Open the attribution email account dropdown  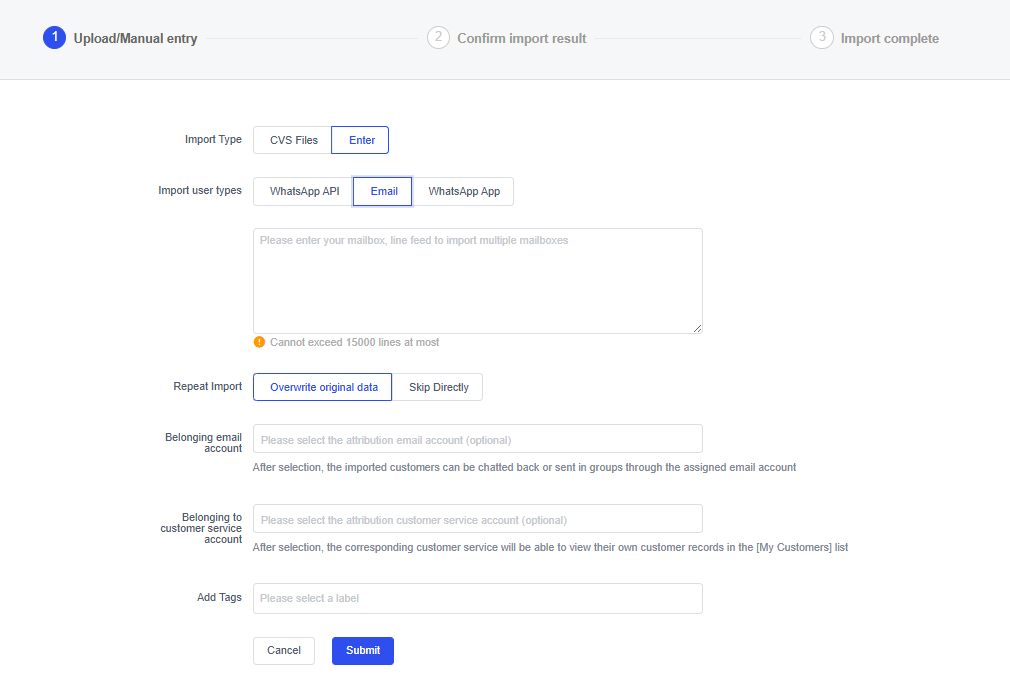(477, 439)
